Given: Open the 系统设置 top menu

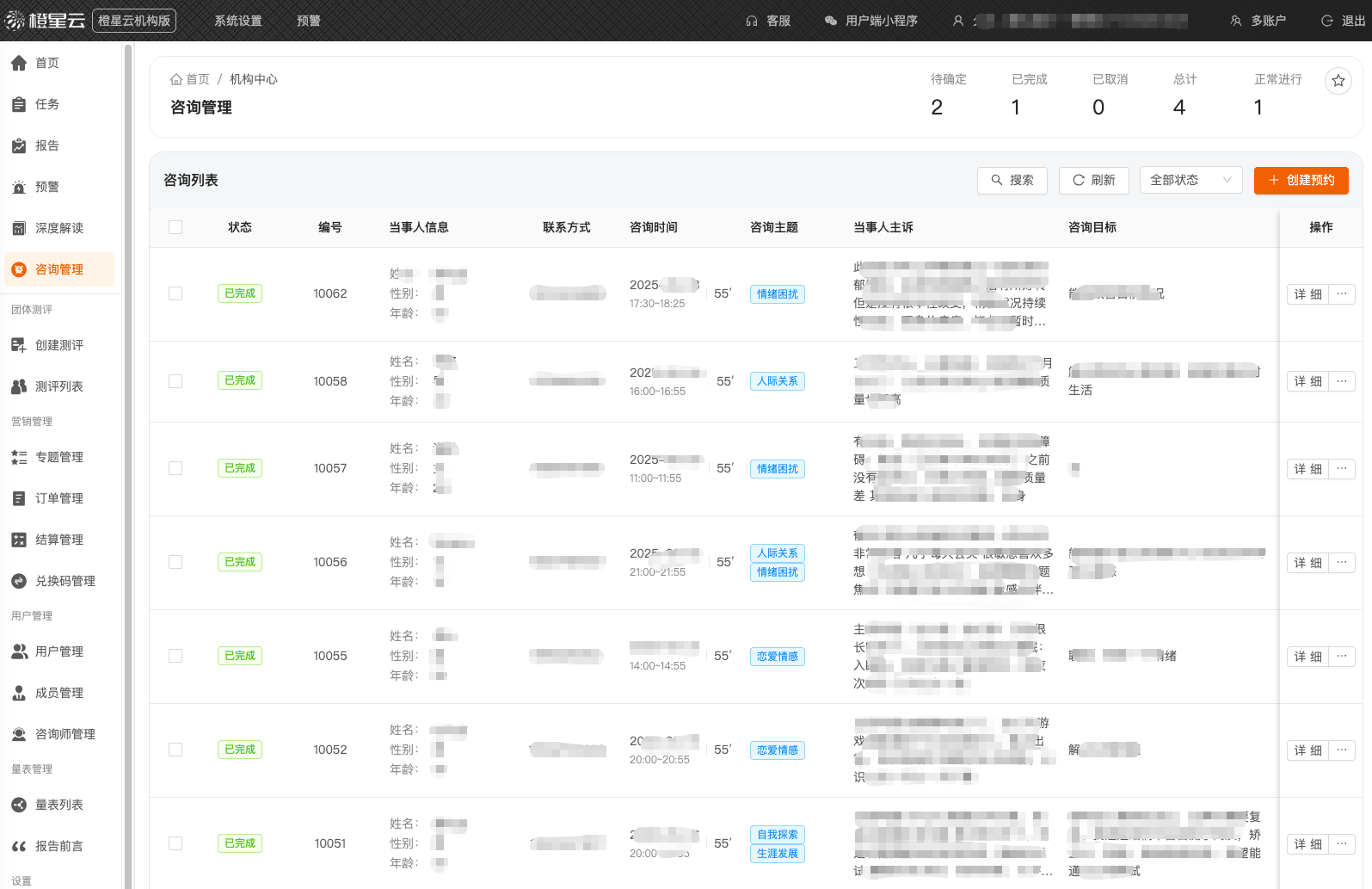Looking at the screenshot, I should pos(238,21).
